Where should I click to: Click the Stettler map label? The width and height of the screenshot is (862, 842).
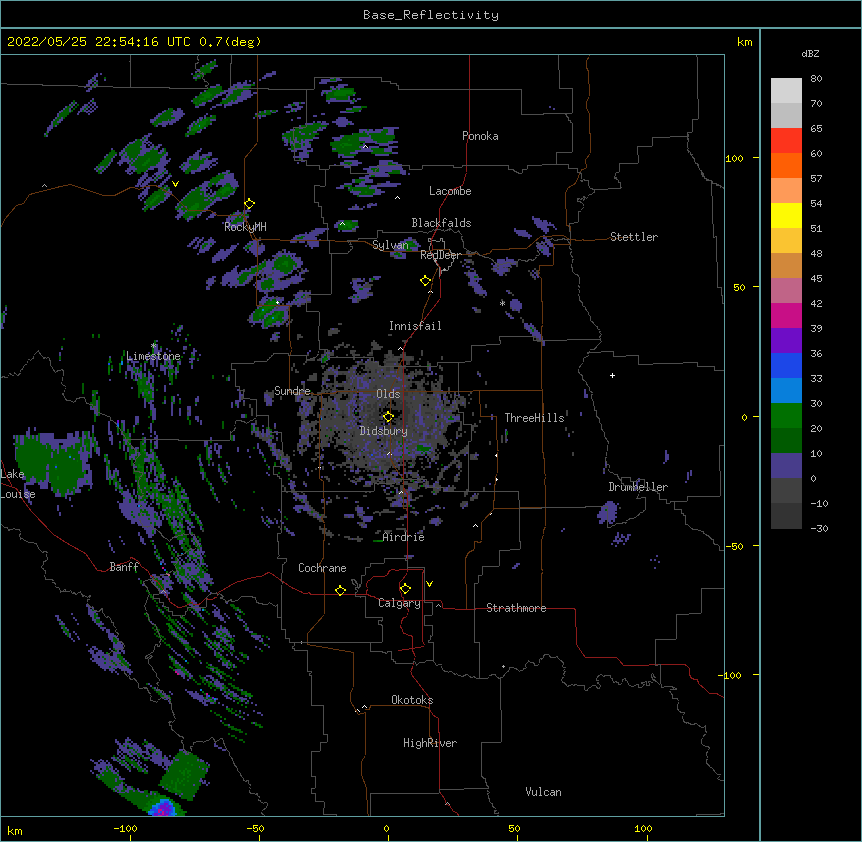pos(634,237)
